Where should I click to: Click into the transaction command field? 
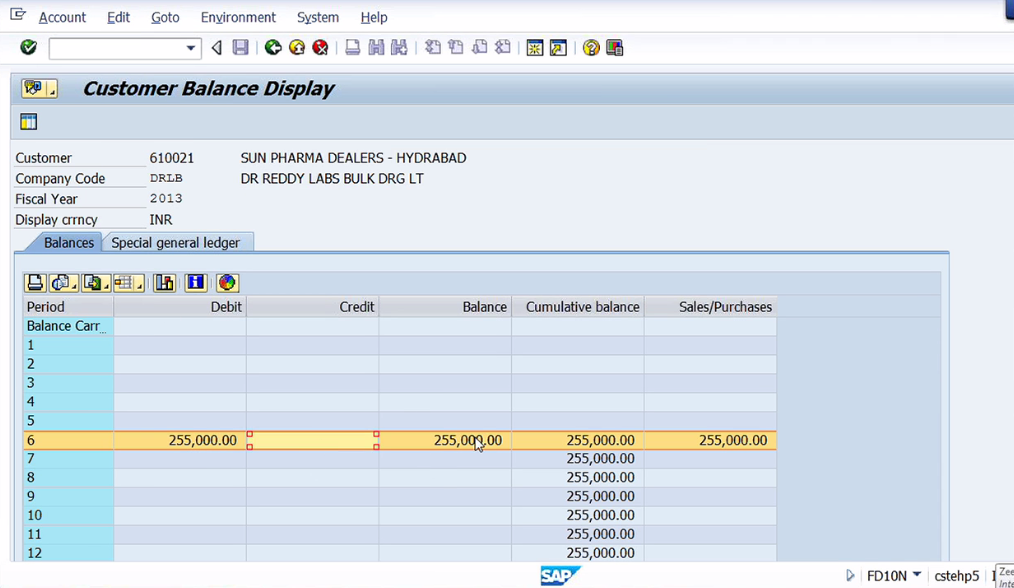(118, 48)
